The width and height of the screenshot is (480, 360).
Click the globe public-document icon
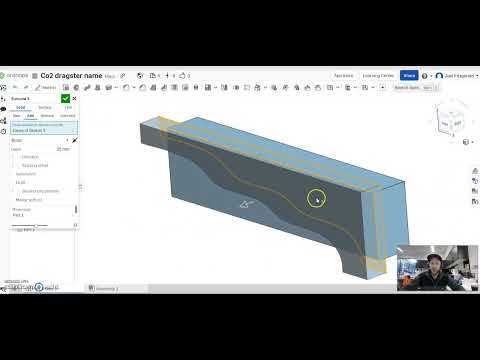[140, 76]
